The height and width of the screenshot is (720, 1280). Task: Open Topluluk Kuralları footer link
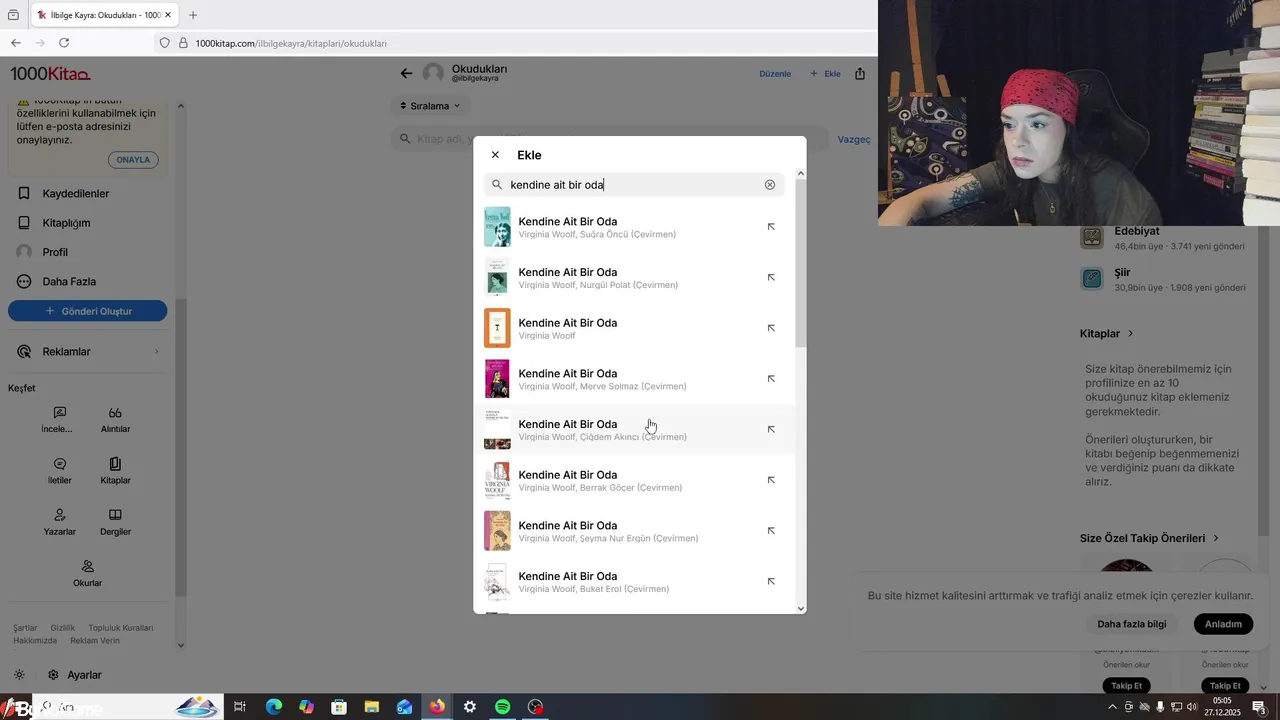click(121, 628)
